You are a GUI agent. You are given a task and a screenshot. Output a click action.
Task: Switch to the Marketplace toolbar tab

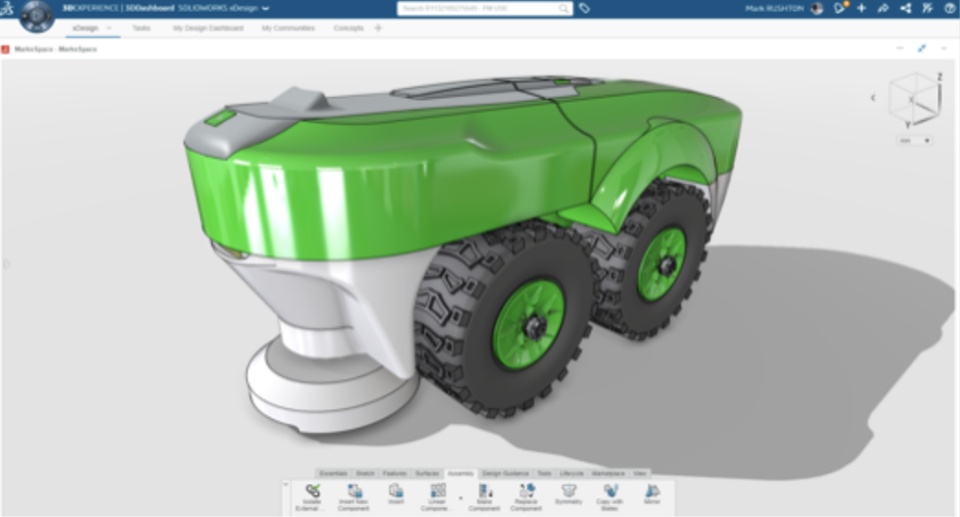(x=608, y=474)
